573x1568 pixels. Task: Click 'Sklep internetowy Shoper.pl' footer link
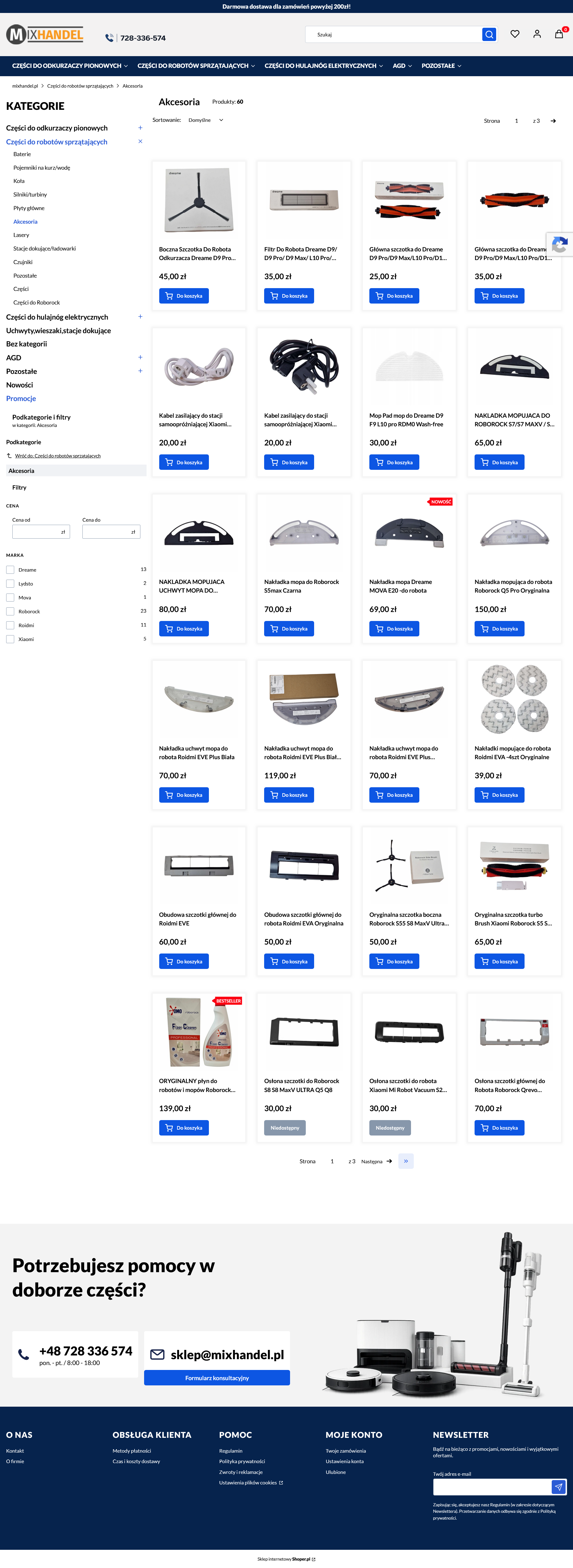(286, 1559)
